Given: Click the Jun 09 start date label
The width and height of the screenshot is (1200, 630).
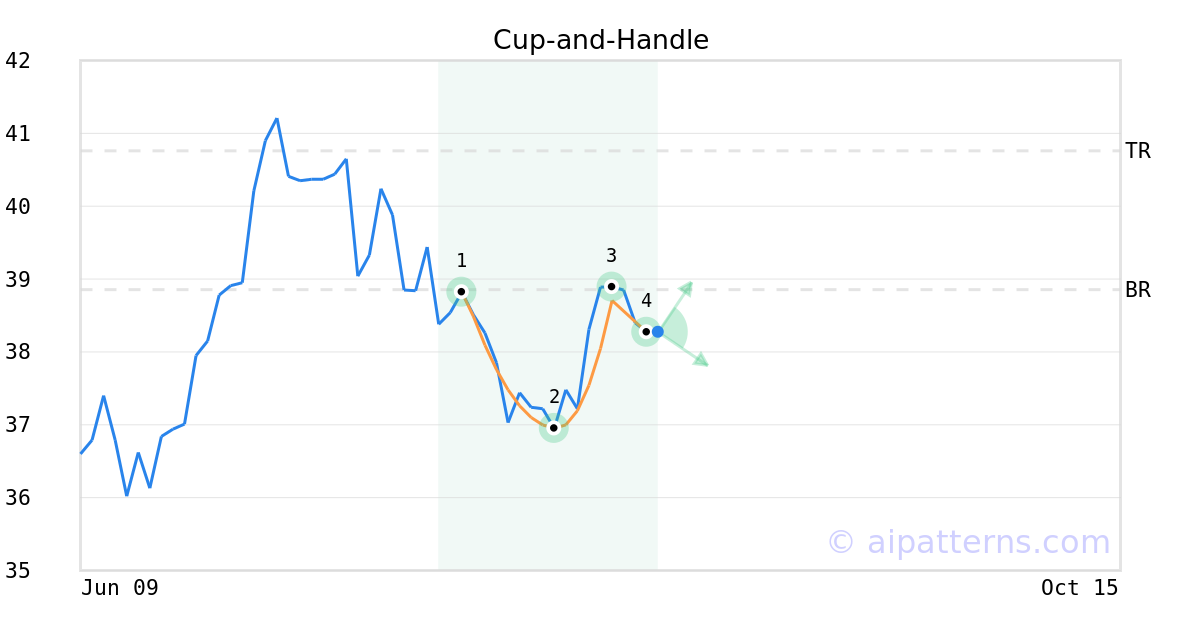Looking at the screenshot, I should pyautogui.click(x=120, y=588).
